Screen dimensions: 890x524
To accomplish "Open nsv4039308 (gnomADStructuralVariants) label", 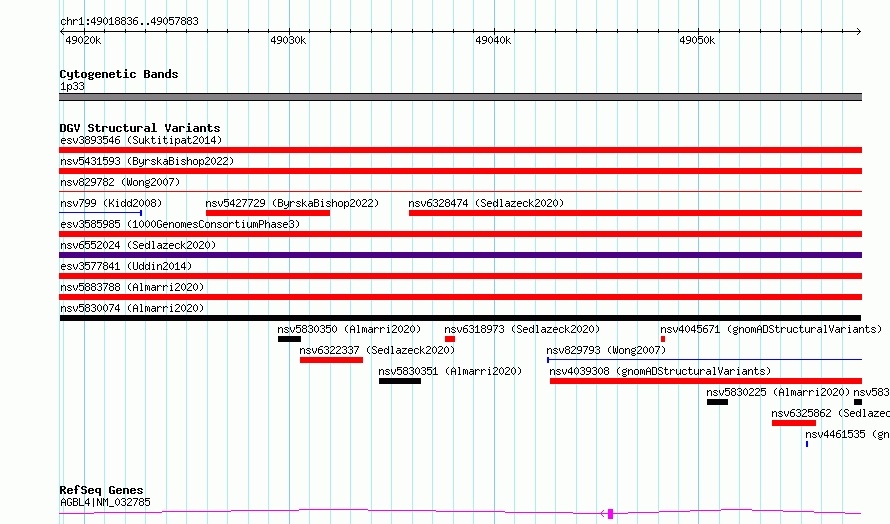I will pyautogui.click(x=660, y=371).
